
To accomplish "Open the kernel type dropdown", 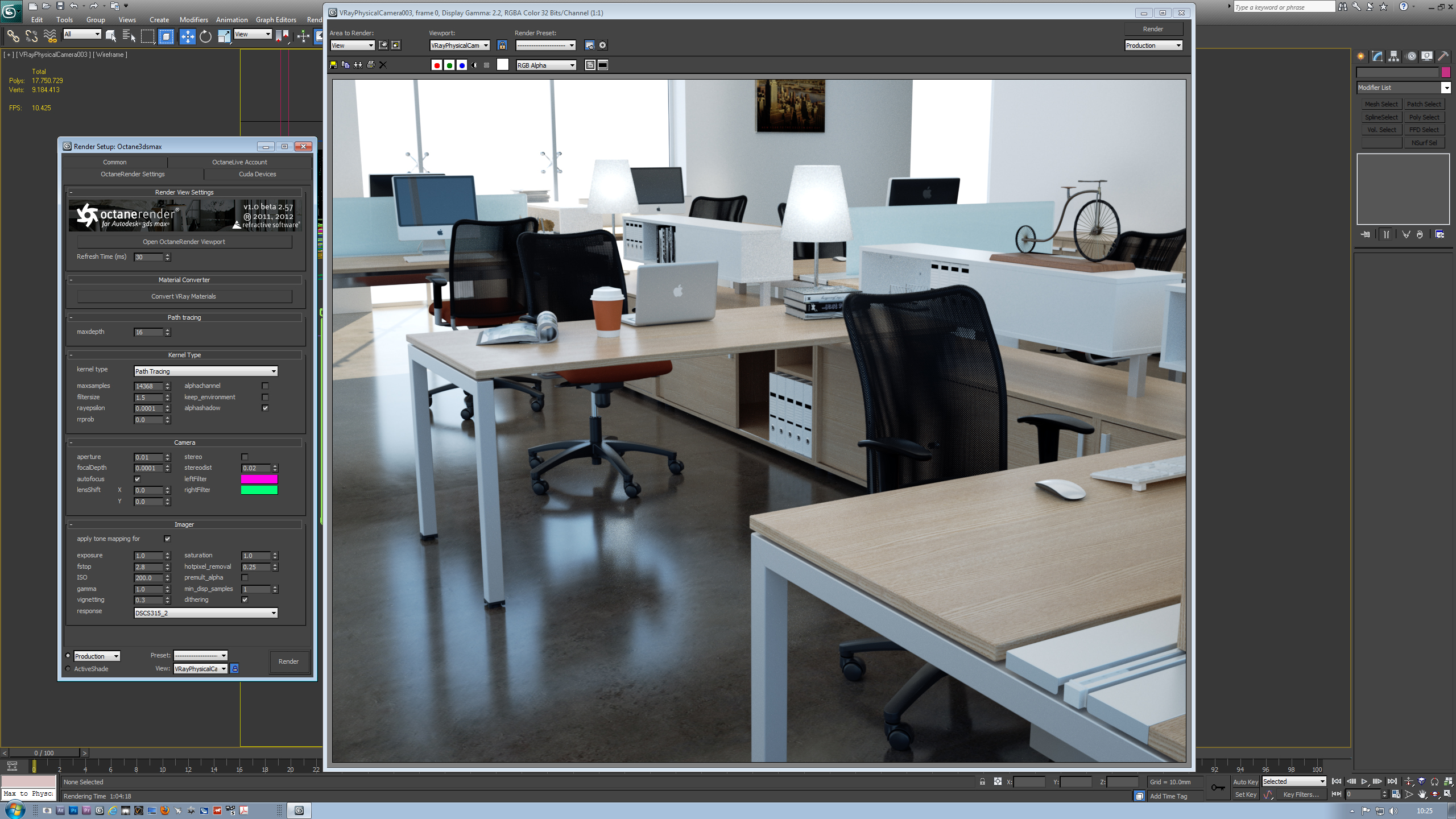I will 206,371.
